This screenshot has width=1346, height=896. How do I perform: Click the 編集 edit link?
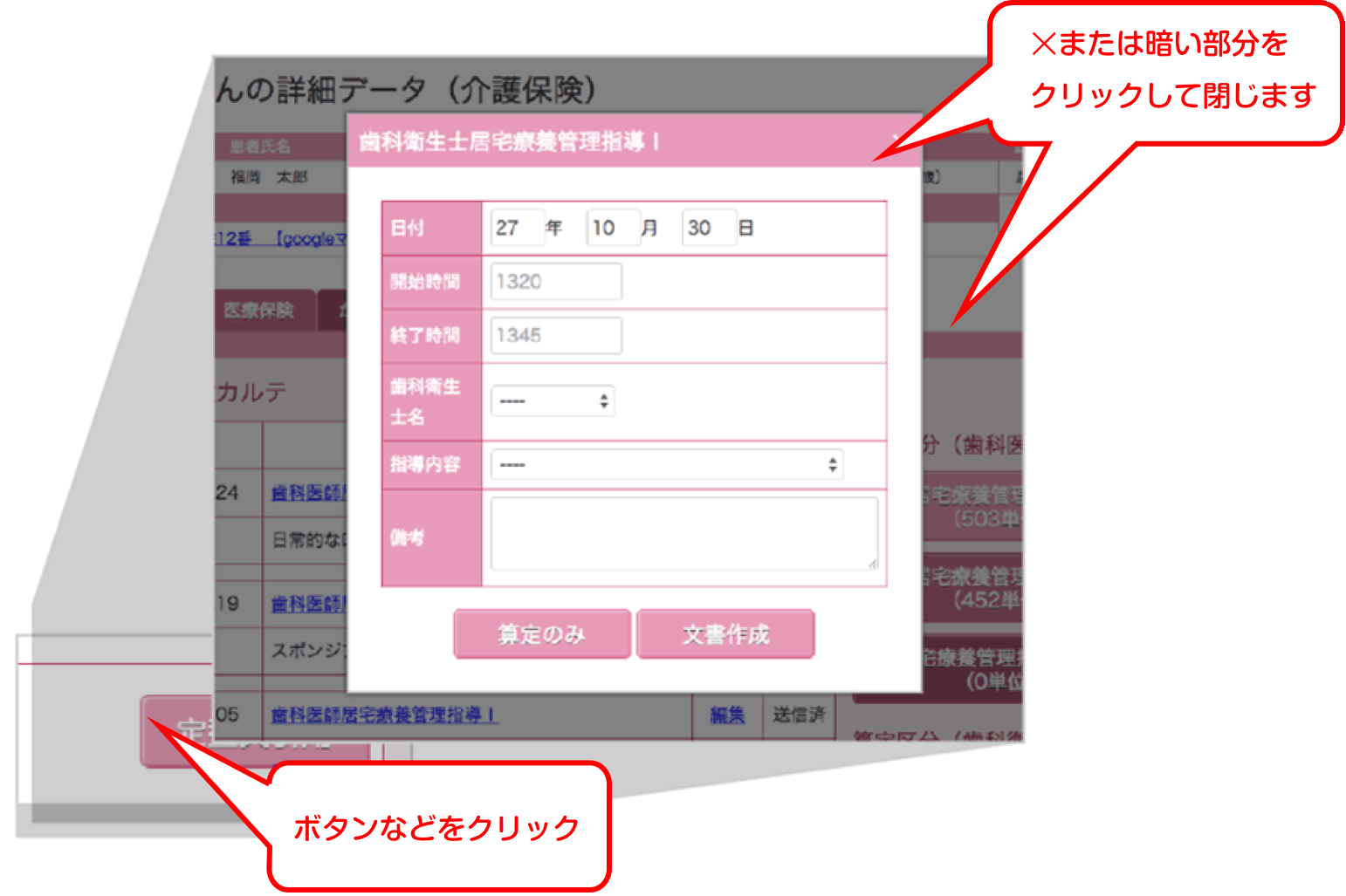click(727, 715)
